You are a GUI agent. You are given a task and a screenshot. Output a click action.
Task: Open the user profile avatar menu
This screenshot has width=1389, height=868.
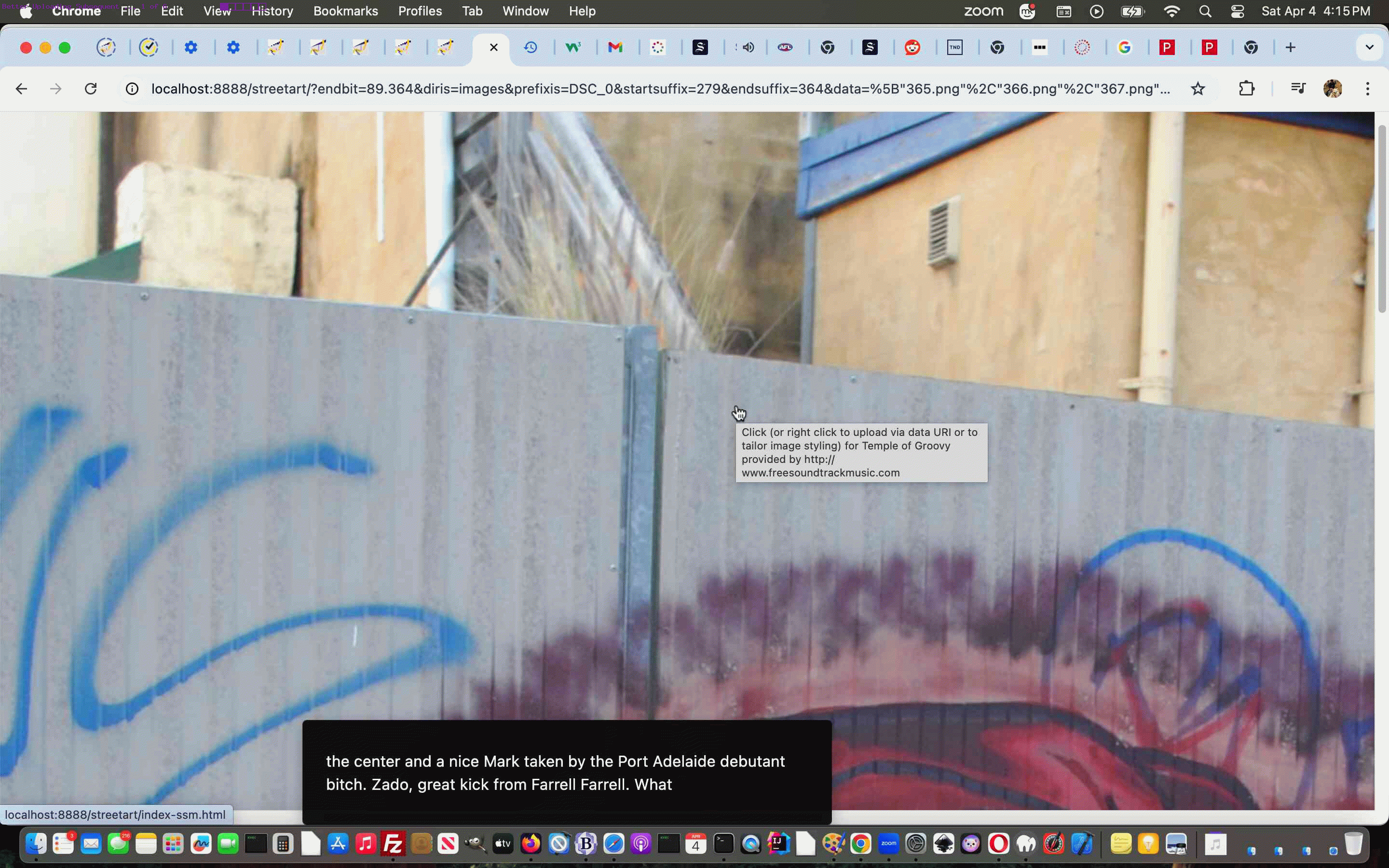click(1333, 88)
